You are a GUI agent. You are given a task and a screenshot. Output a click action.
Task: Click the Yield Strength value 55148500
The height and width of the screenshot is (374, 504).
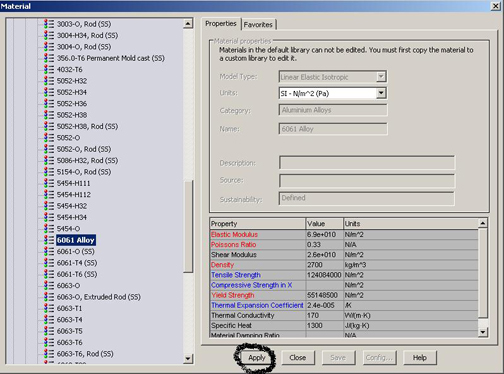[322, 295]
